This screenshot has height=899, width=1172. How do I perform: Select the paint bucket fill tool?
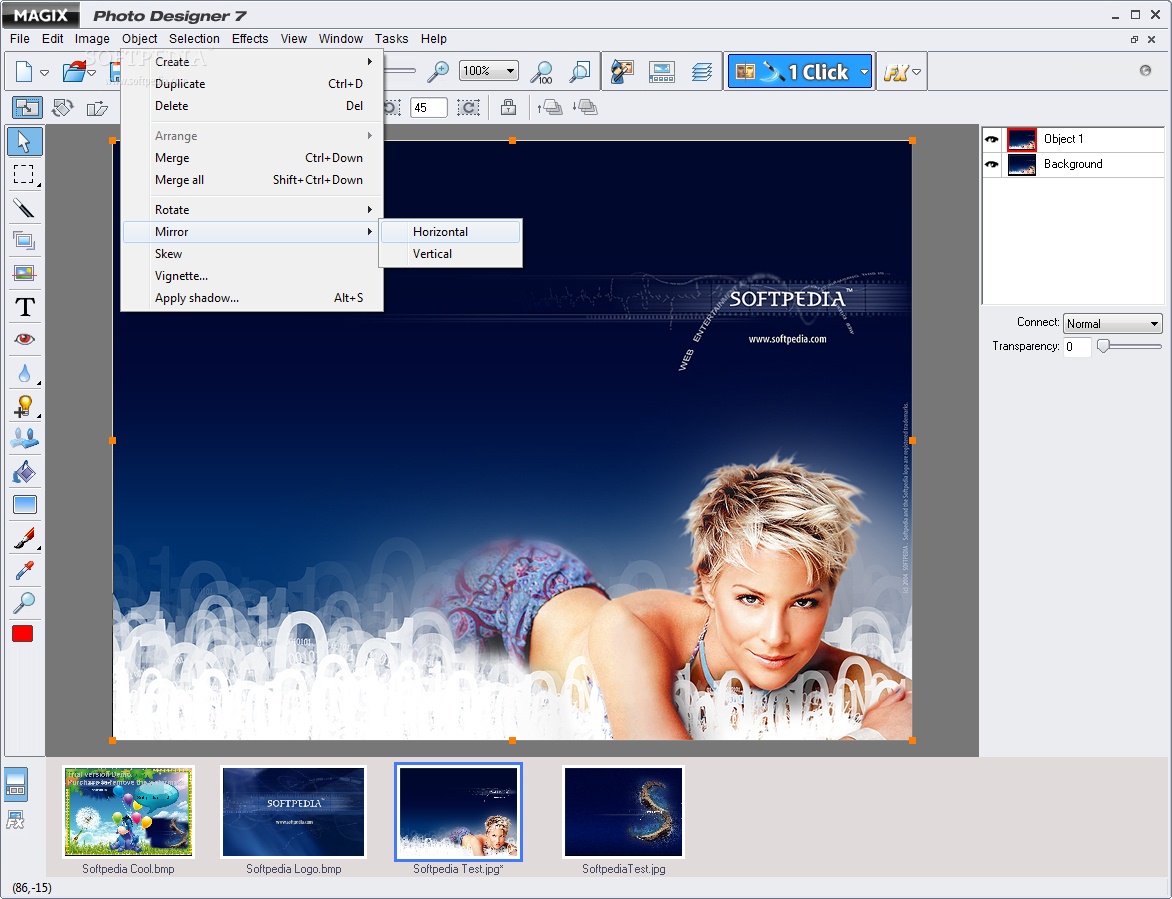pos(24,472)
